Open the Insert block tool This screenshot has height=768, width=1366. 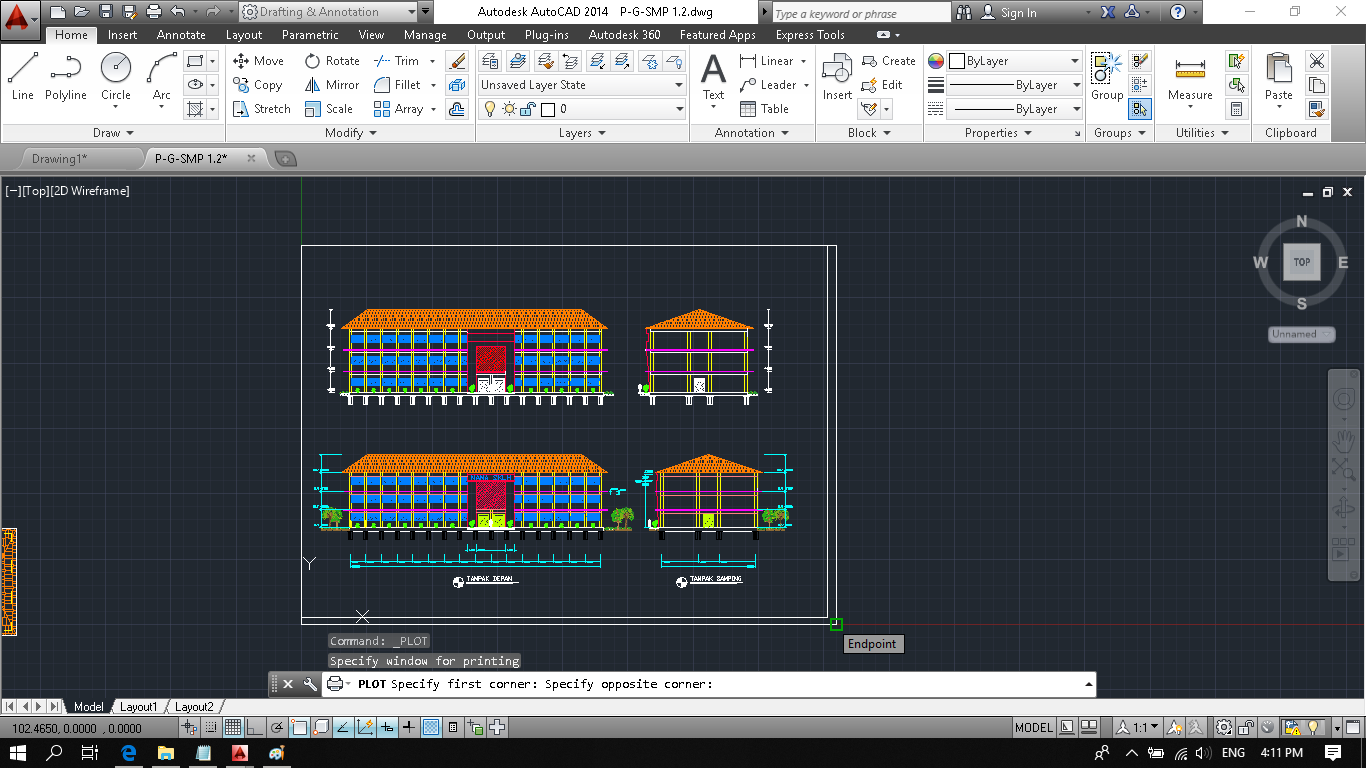[837, 77]
